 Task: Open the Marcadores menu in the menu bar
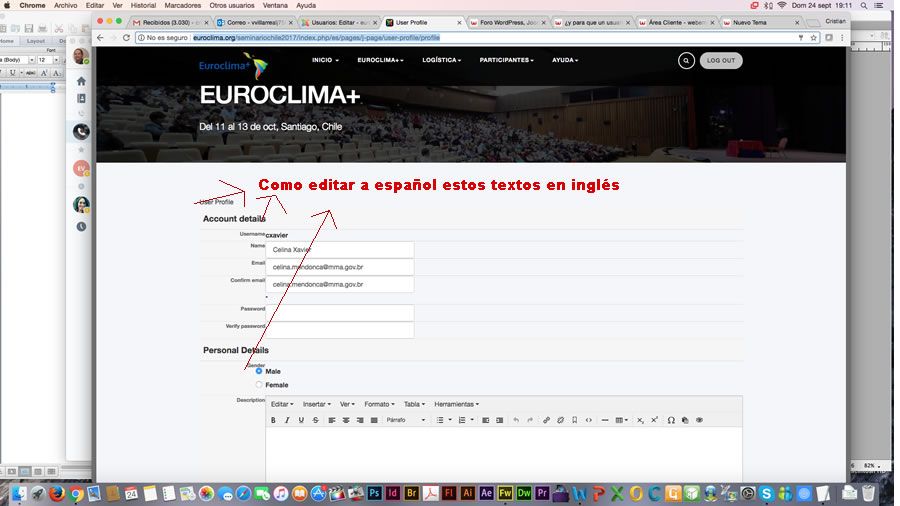(x=183, y=5)
